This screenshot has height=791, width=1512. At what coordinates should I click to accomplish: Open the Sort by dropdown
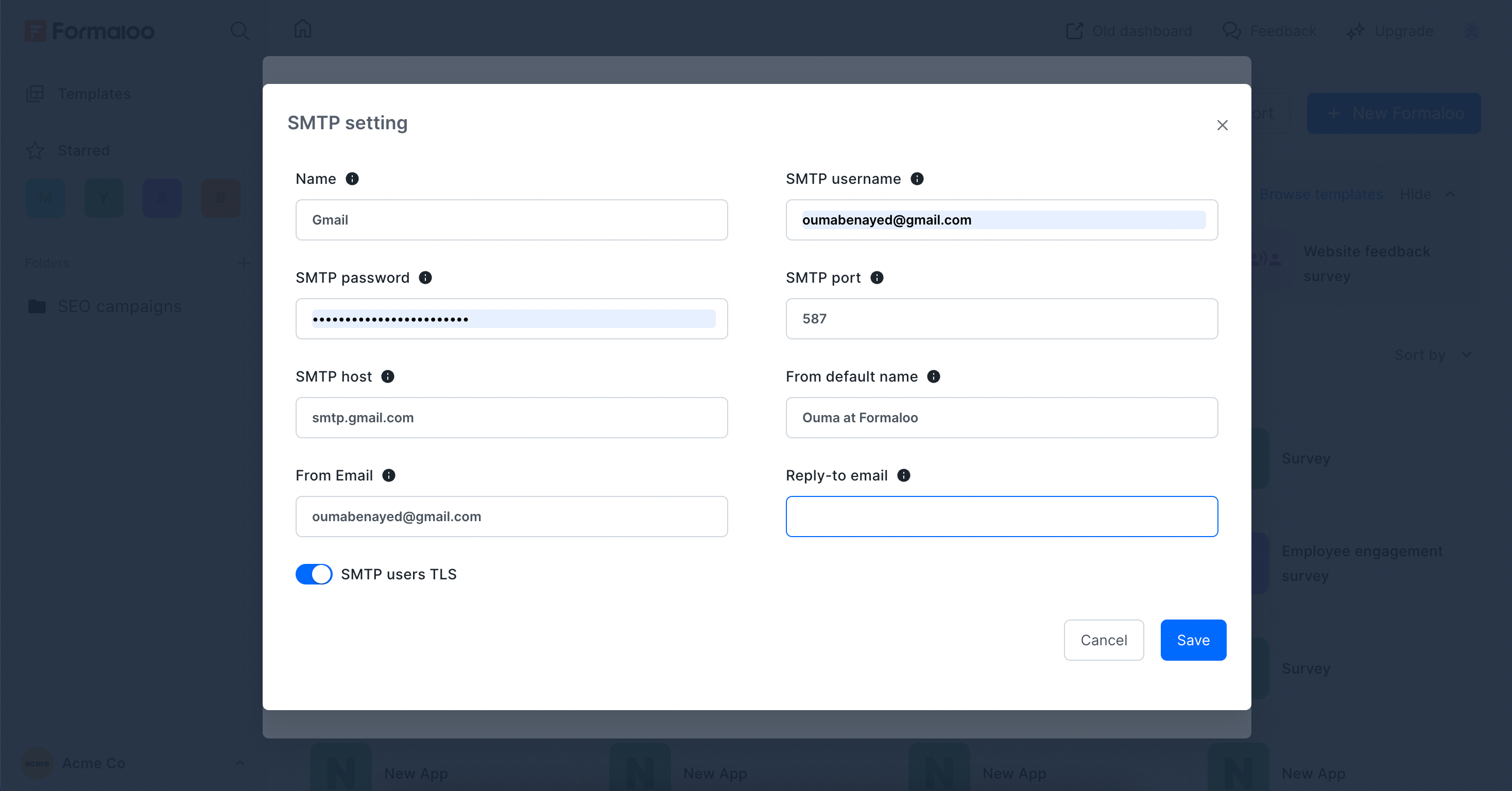[1433, 355]
